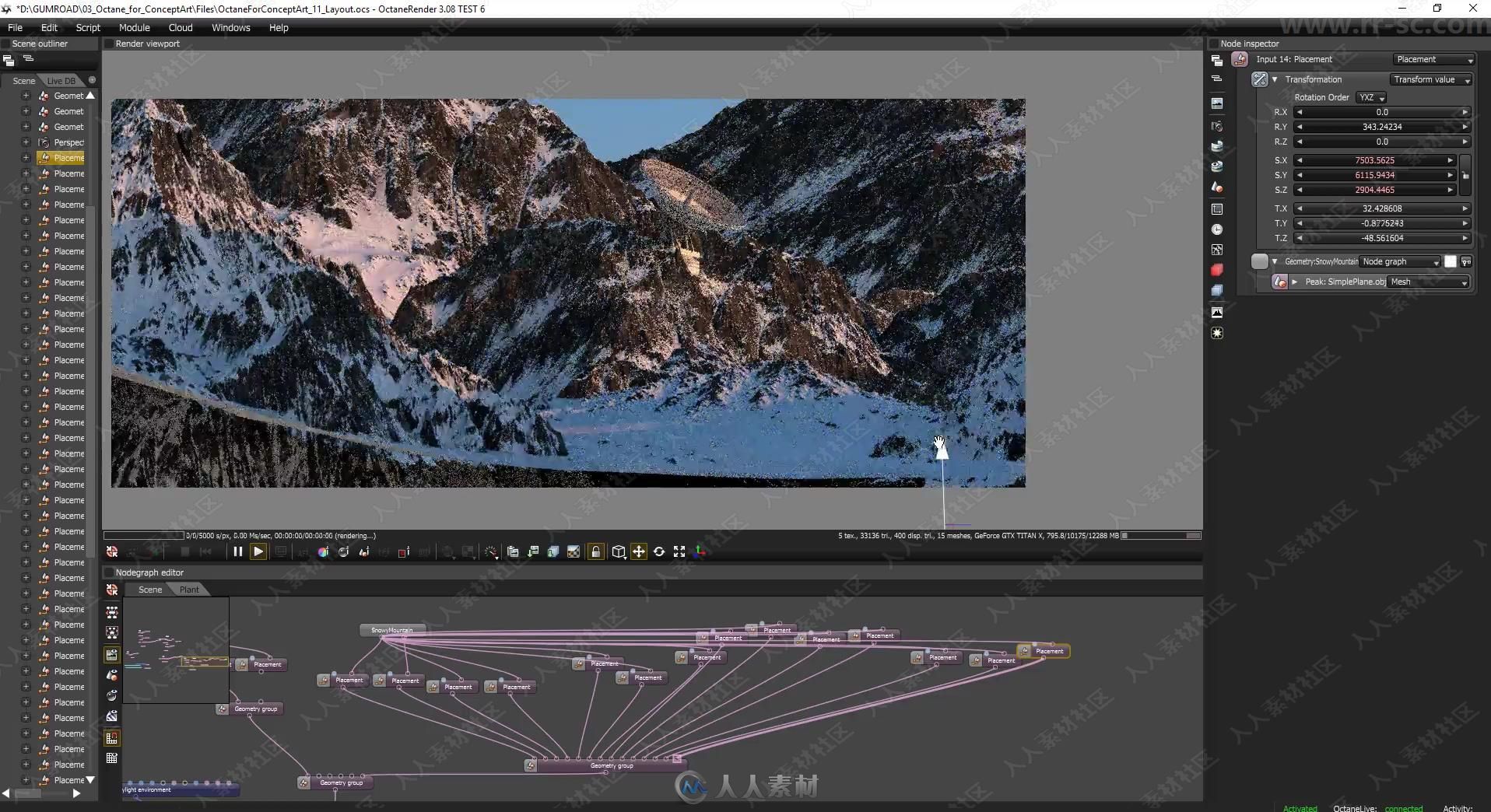Toggle the scale lock button

pyautogui.click(x=1466, y=175)
